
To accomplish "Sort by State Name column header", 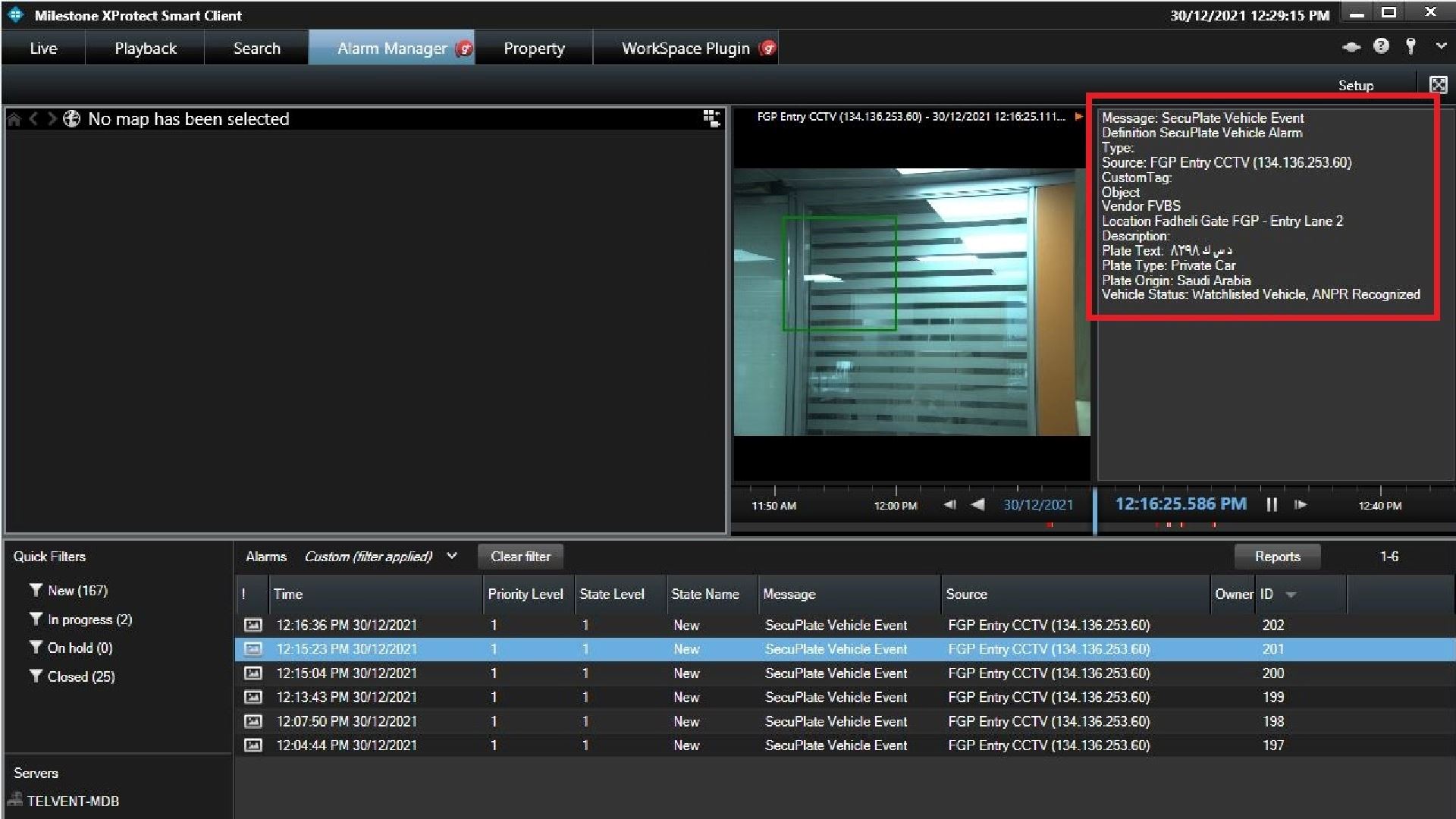I will point(711,595).
